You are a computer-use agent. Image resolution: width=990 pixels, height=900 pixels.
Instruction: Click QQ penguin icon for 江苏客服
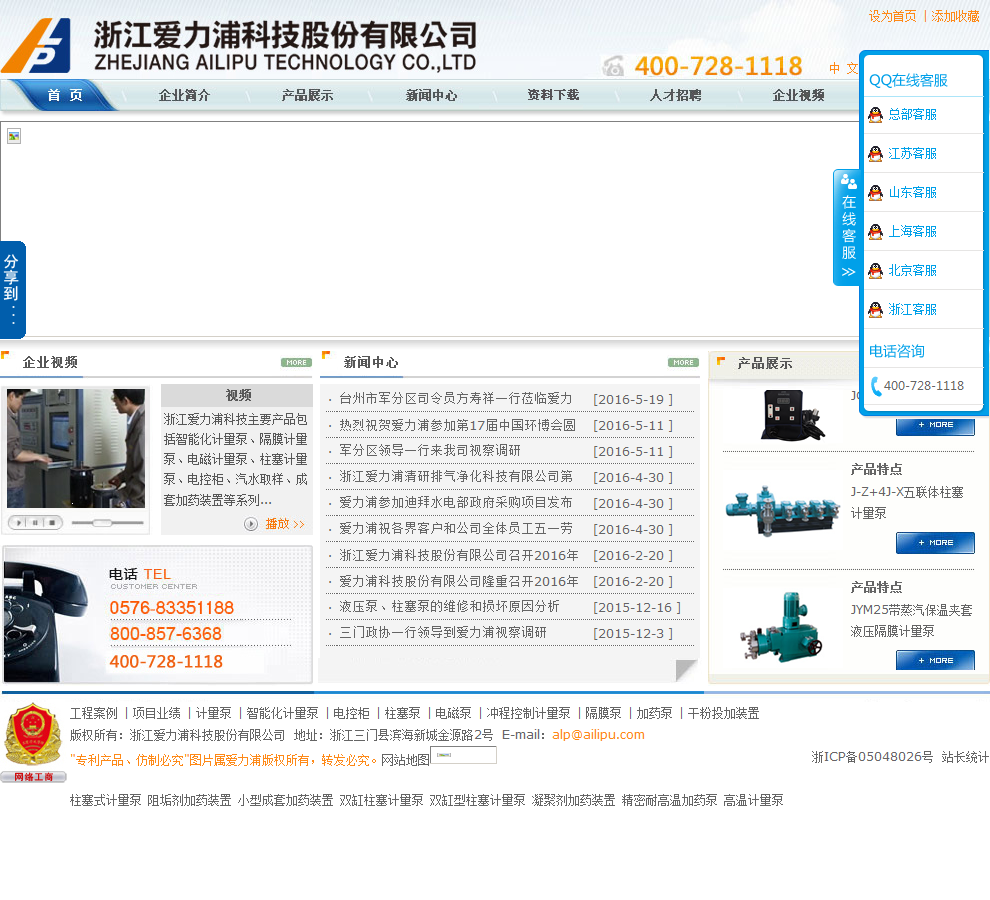[875, 153]
